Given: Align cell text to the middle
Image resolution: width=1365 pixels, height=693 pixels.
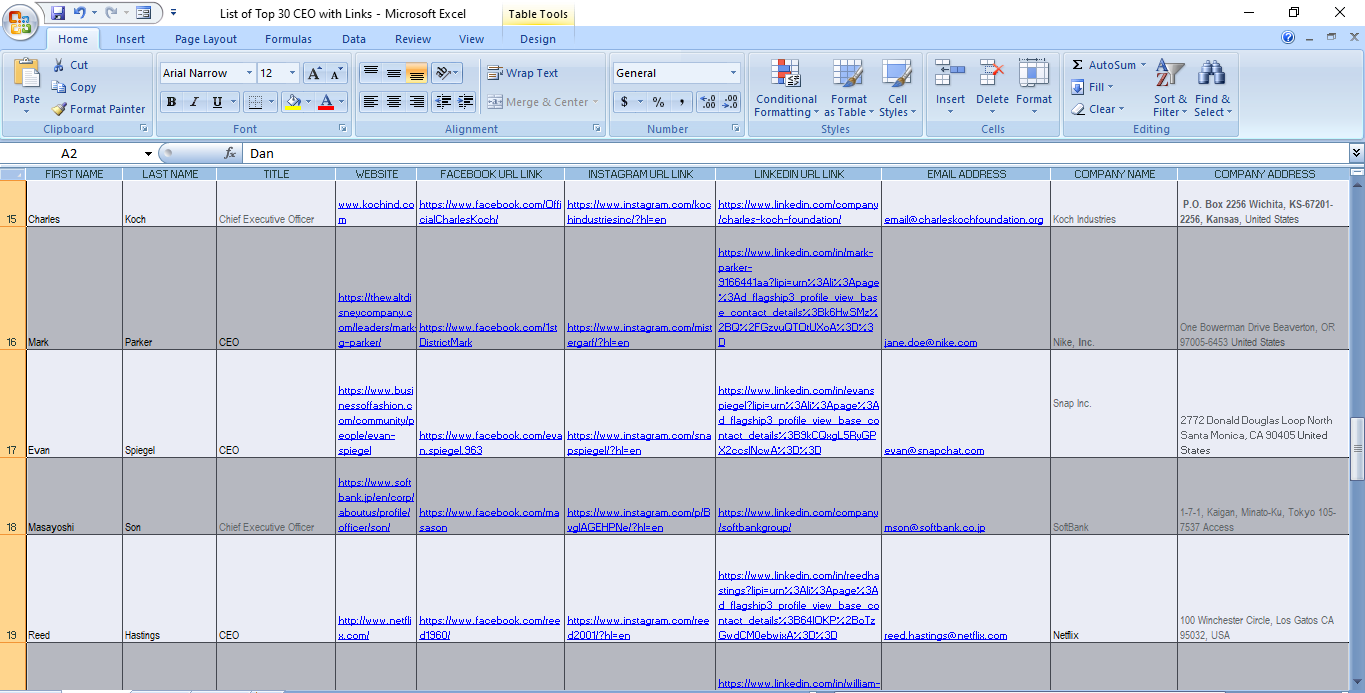Looking at the screenshot, I should click(394, 73).
